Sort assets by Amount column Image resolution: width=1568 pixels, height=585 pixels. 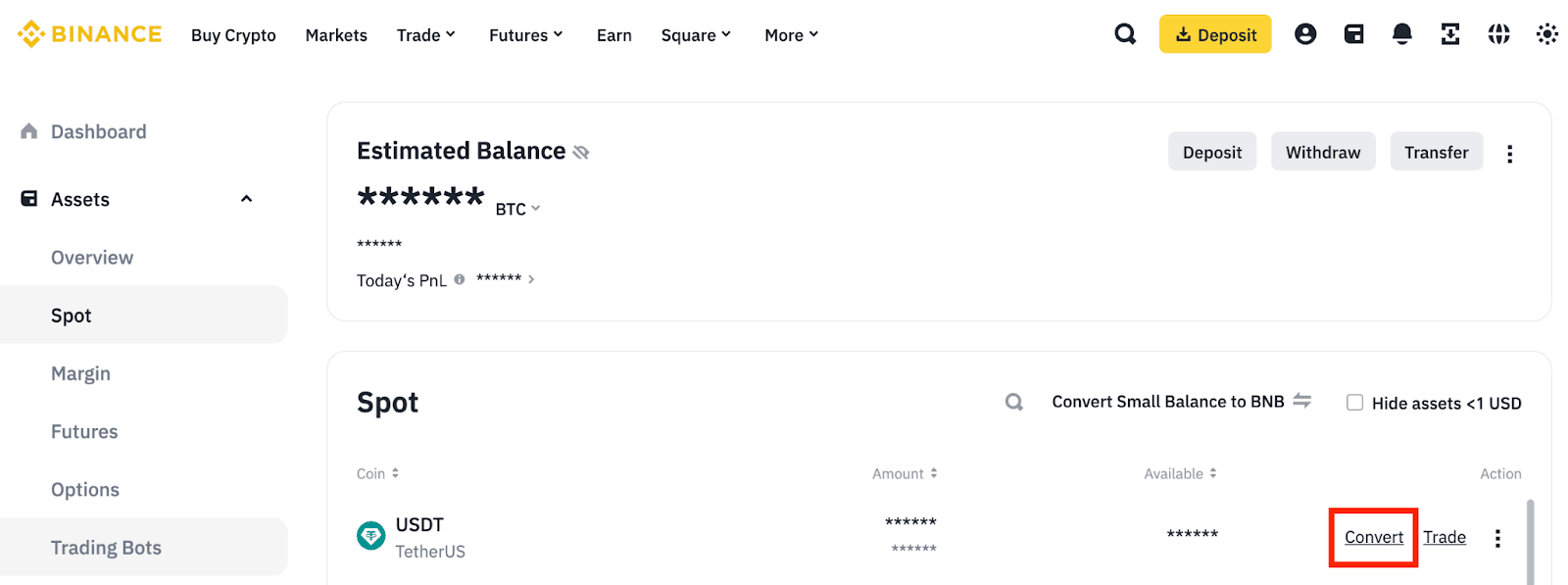pyautogui.click(x=905, y=473)
